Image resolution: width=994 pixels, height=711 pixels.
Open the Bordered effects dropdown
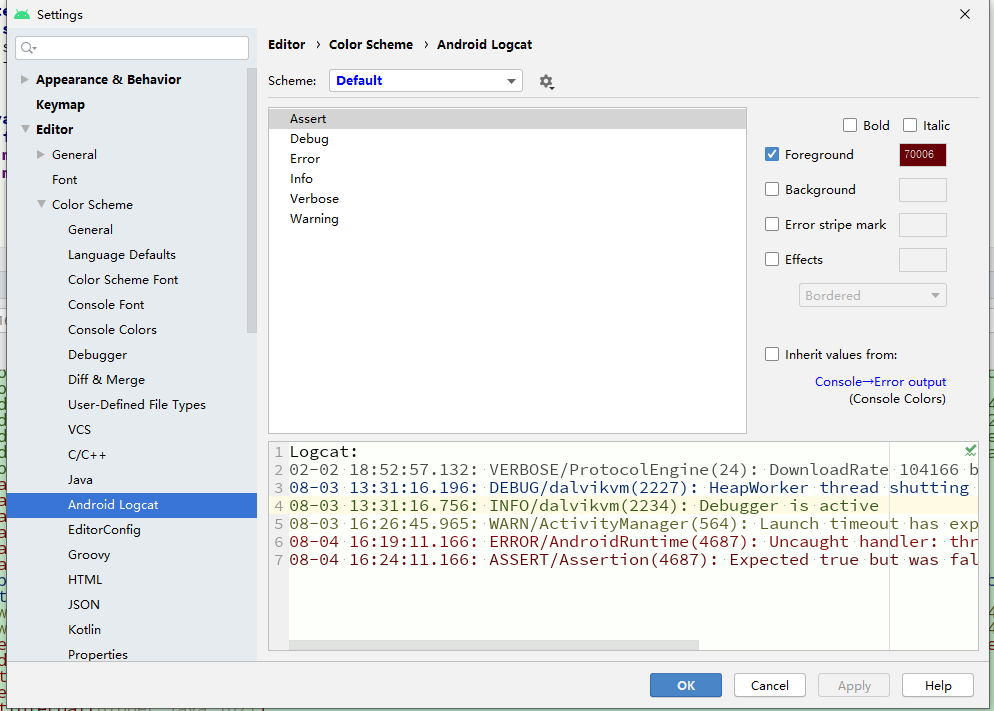872,295
